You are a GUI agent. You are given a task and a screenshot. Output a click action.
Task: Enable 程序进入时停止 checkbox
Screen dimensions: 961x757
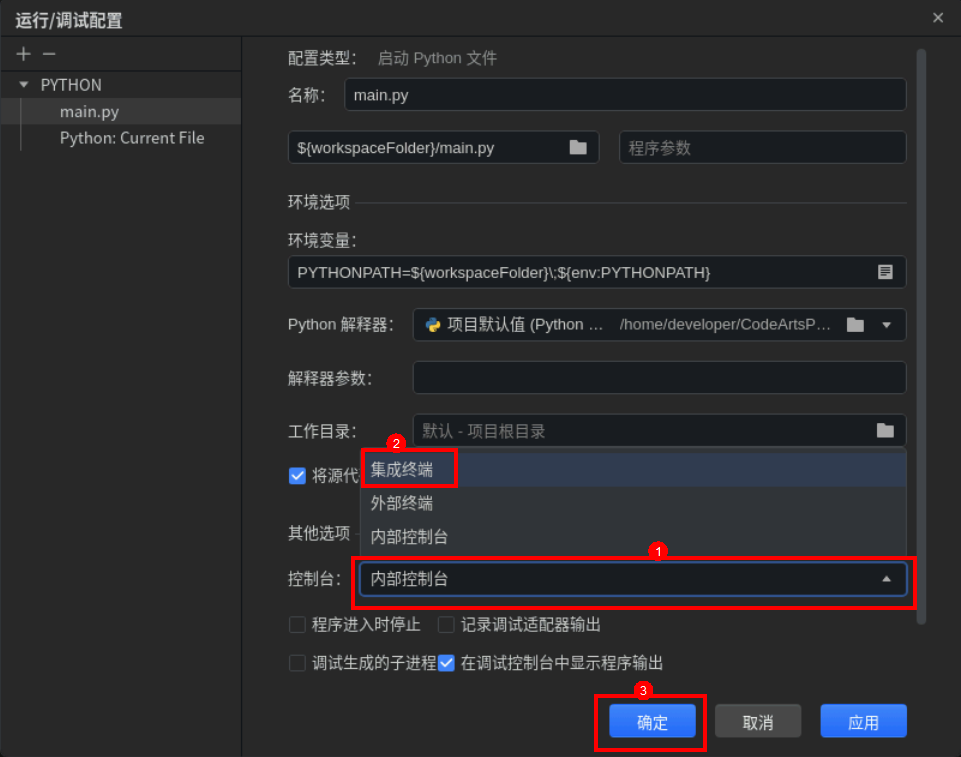(297, 625)
